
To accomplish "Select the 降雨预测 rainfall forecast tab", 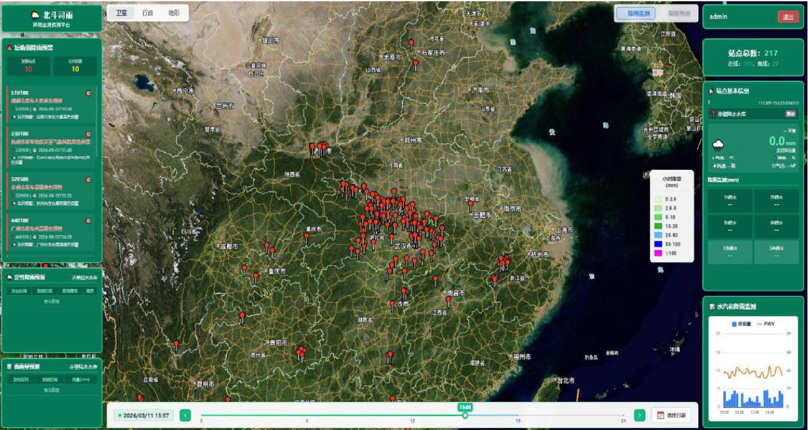I will [677, 13].
